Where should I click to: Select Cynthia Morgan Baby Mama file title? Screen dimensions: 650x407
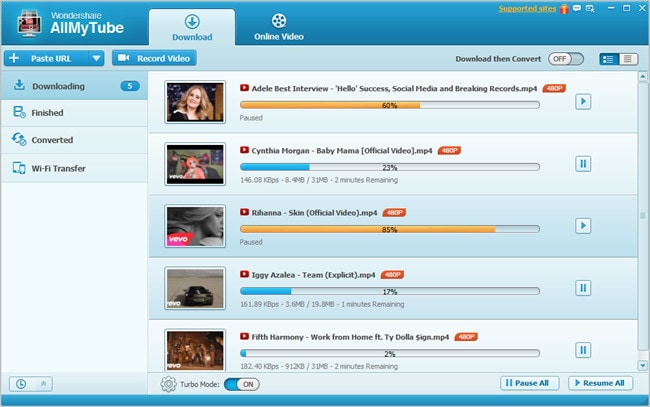click(342, 150)
